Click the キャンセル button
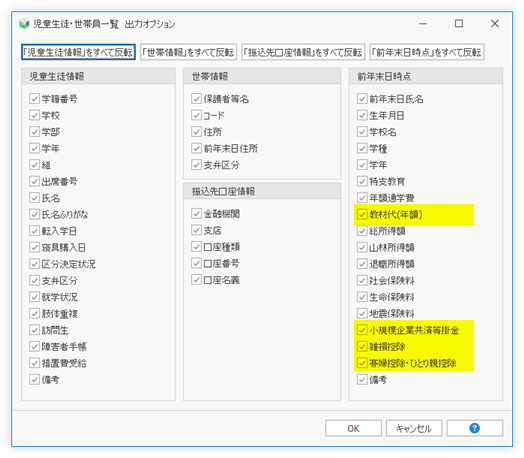The height and width of the screenshot is (458, 524). (414, 428)
